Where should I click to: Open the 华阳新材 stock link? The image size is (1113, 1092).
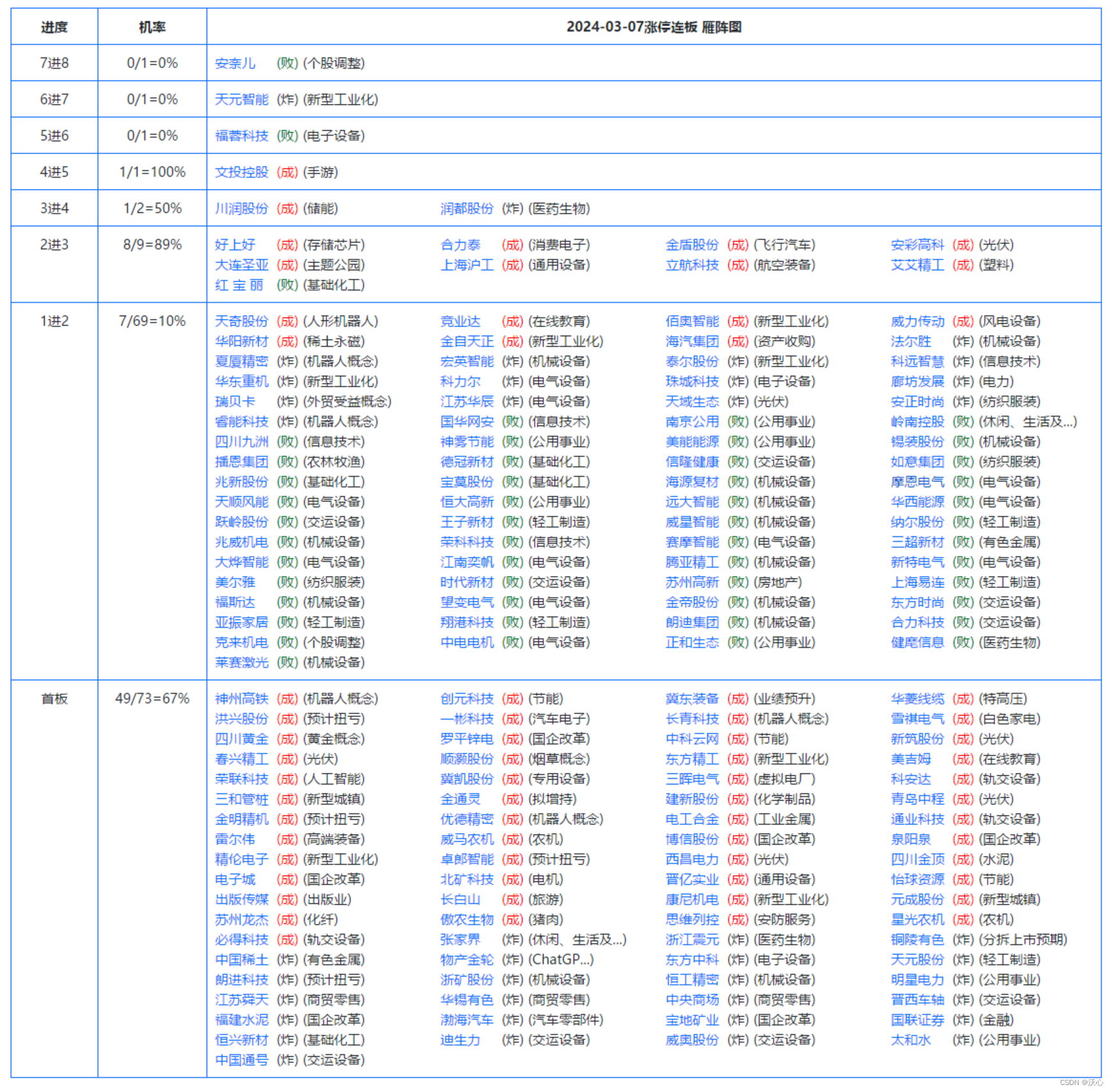pos(241,341)
